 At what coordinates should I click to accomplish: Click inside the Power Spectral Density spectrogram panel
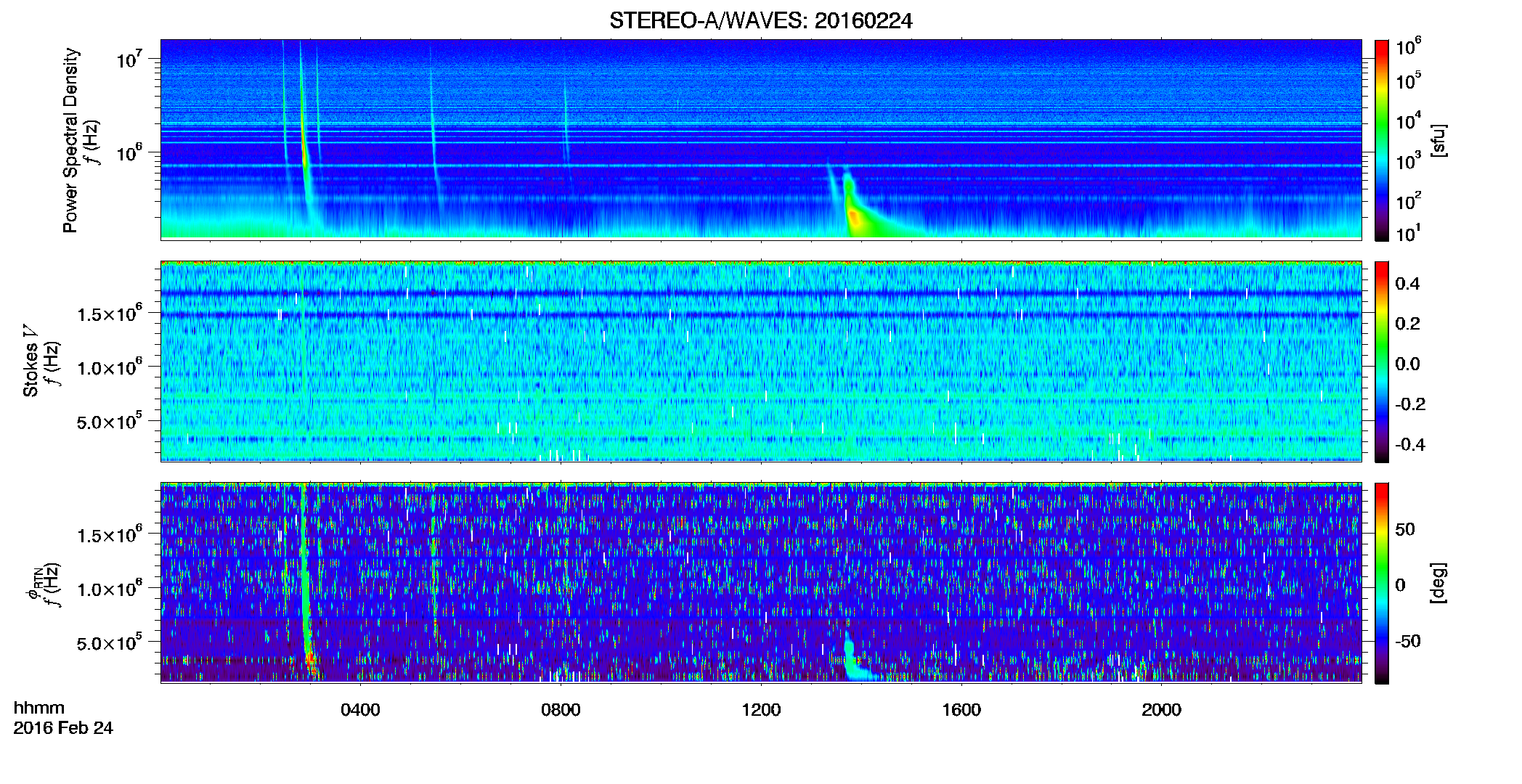[761, 139]
